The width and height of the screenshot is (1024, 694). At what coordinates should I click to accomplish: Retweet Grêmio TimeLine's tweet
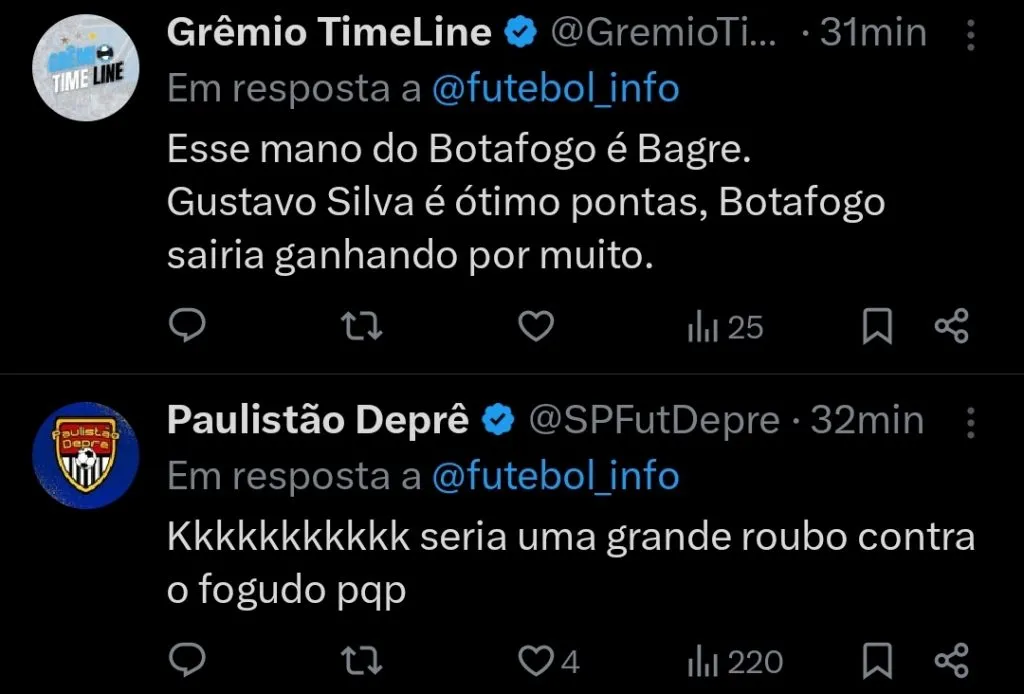pos(361,325)
